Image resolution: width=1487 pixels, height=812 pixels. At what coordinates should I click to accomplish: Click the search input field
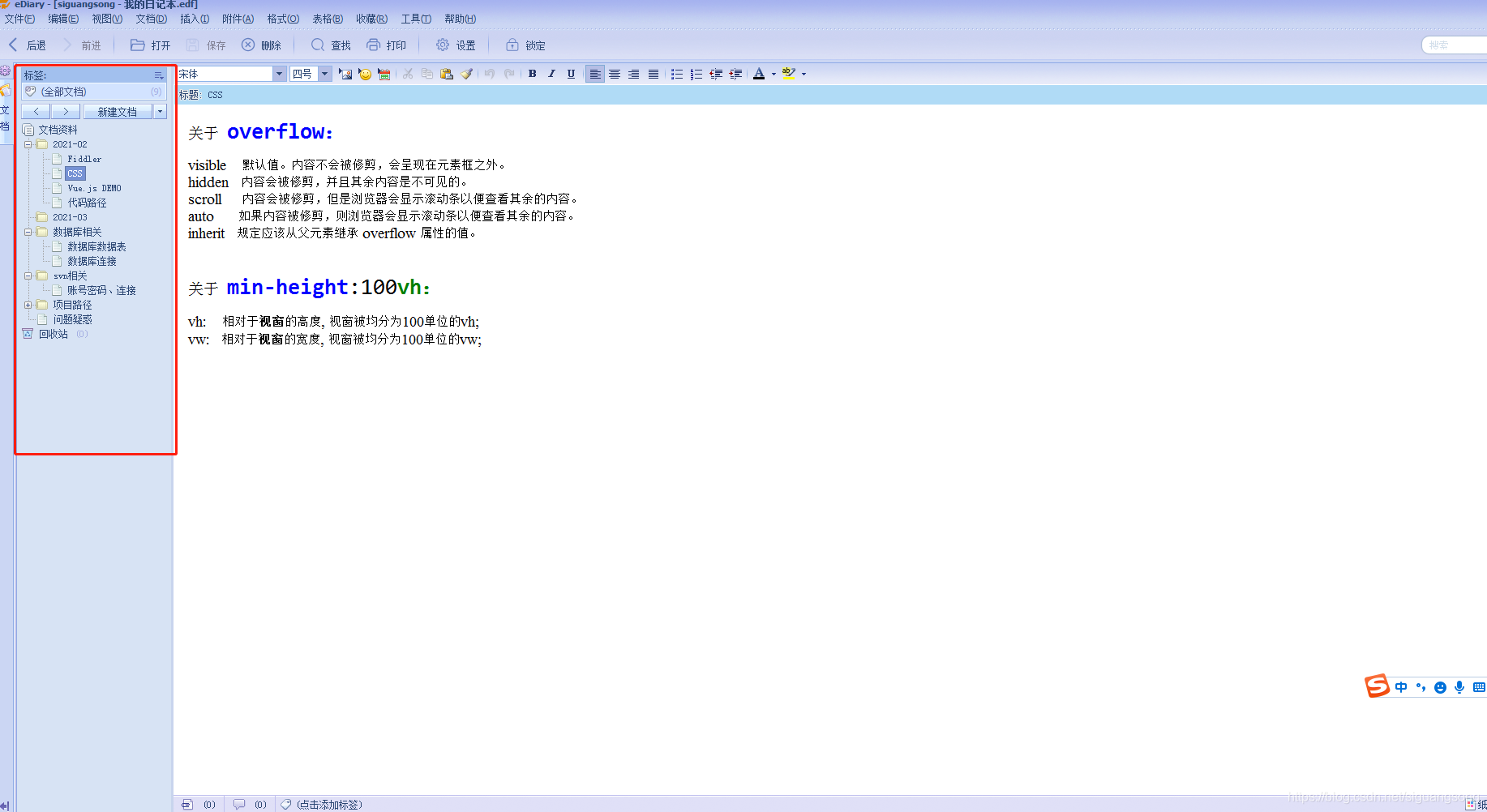tap(1455, 45)
